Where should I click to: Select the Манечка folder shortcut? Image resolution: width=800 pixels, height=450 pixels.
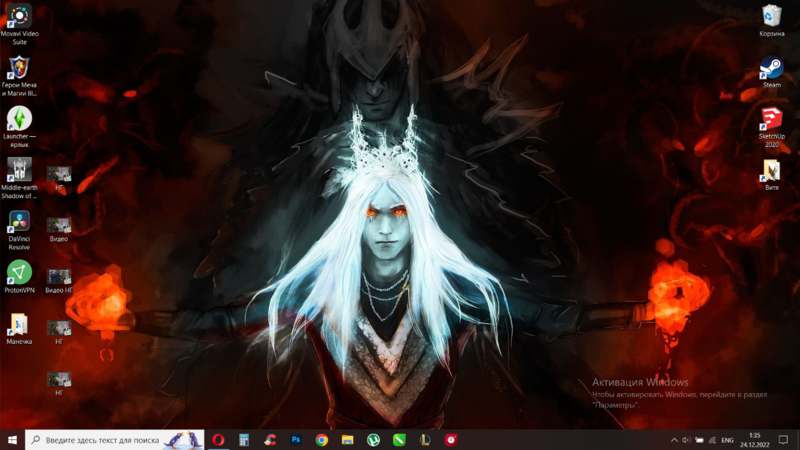click(19, 329)
